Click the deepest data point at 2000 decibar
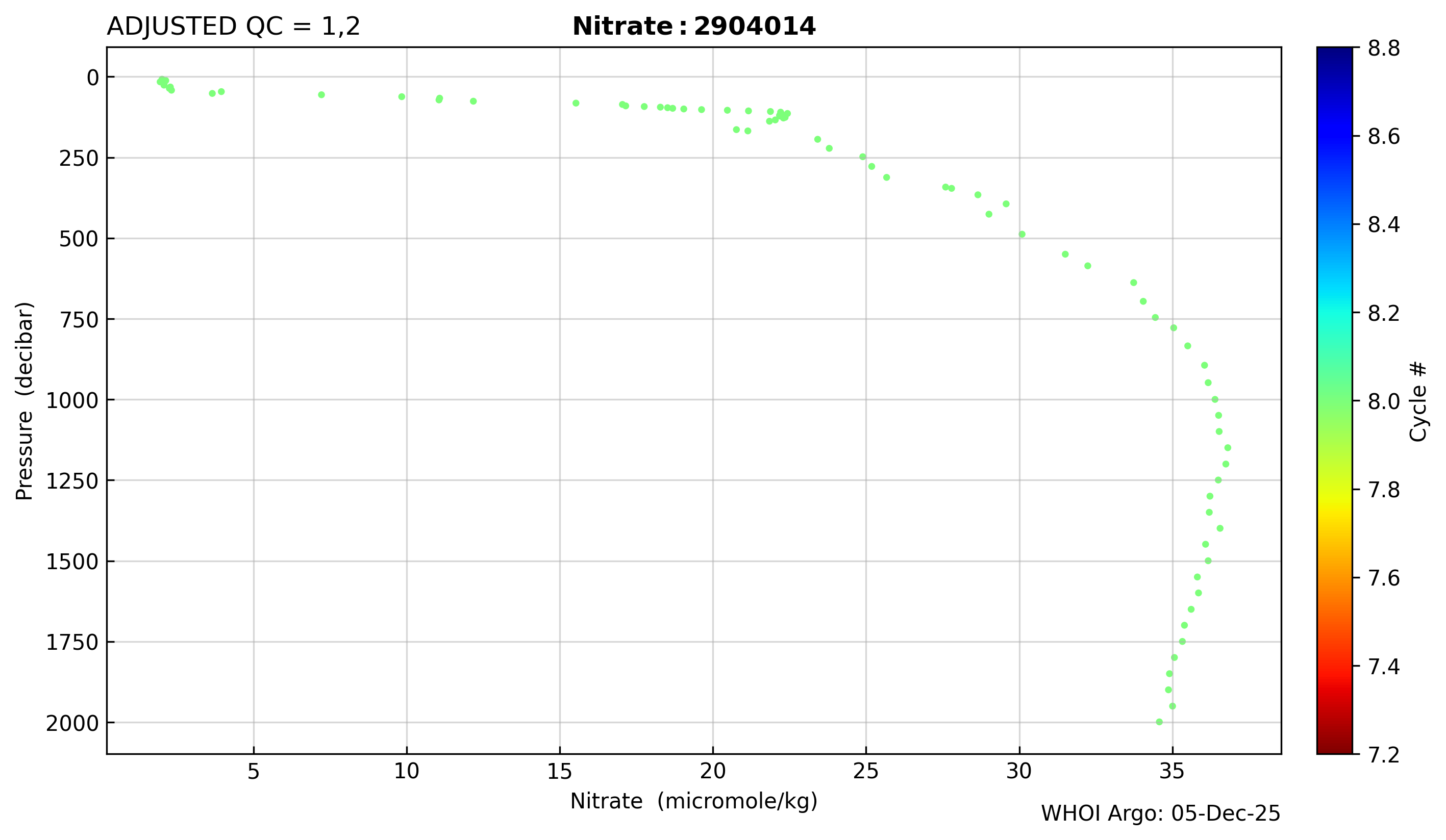 click(1159, 723)
